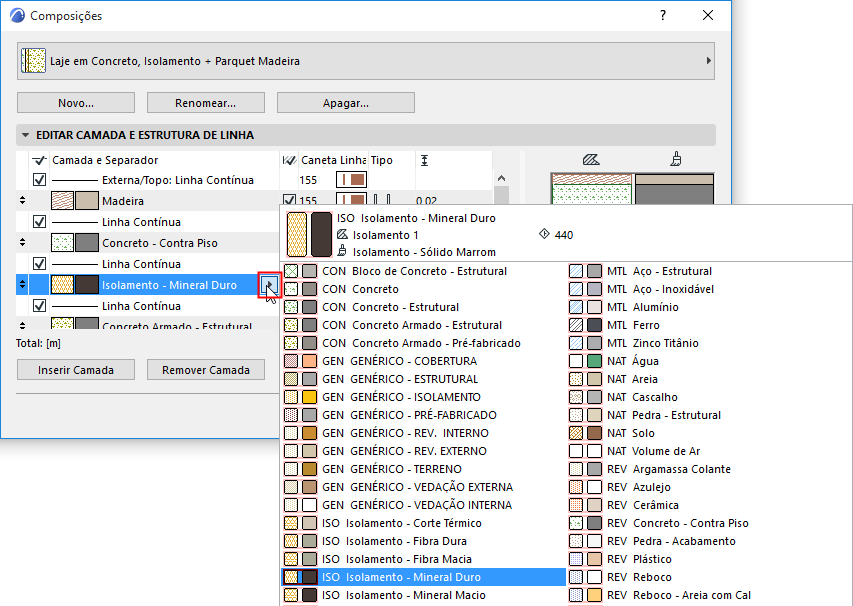Click the GEN GENÉRICO - TERRENO surface color icon

[310, 469]
